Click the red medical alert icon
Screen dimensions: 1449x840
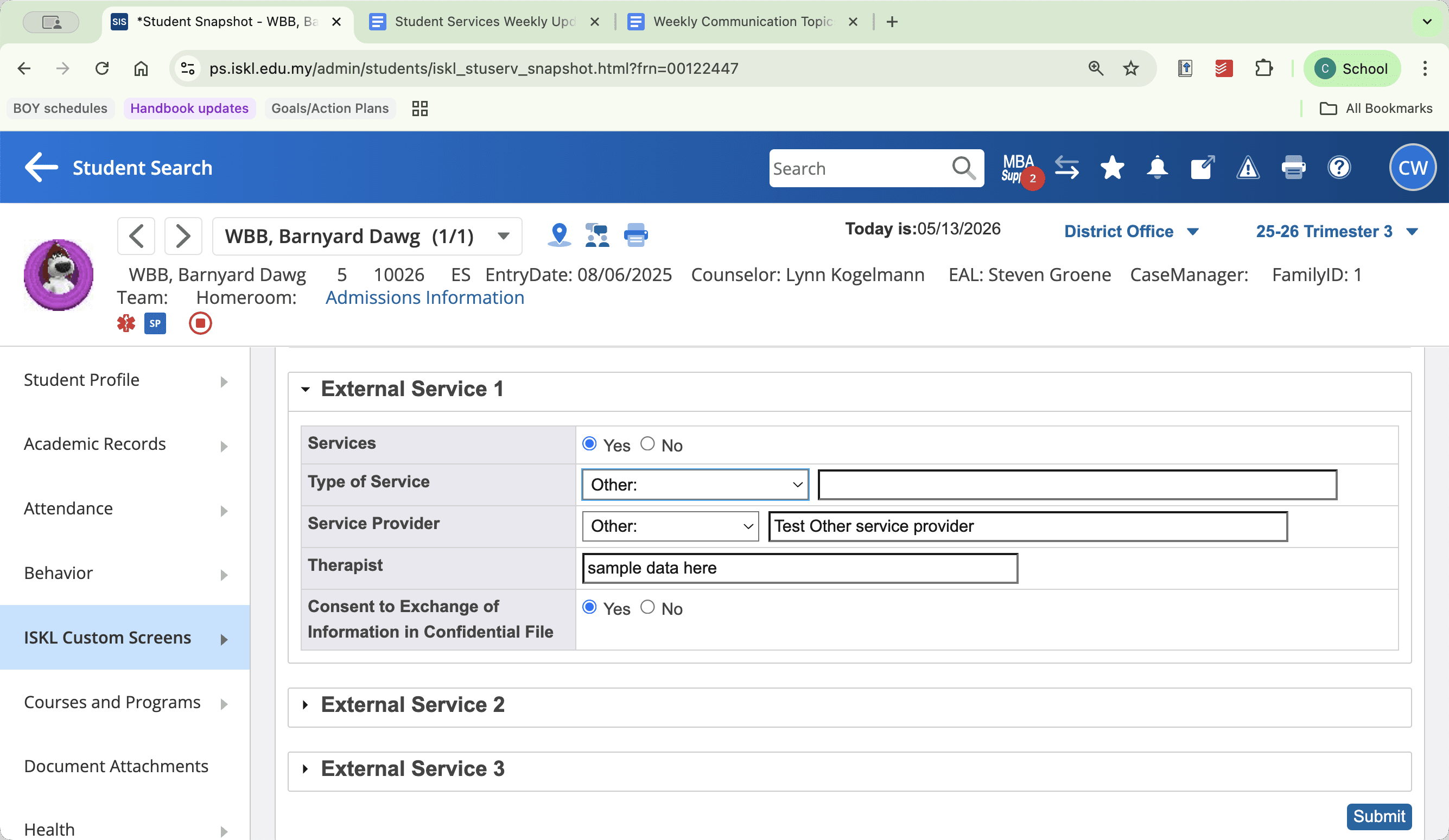(x=126, y=323)
